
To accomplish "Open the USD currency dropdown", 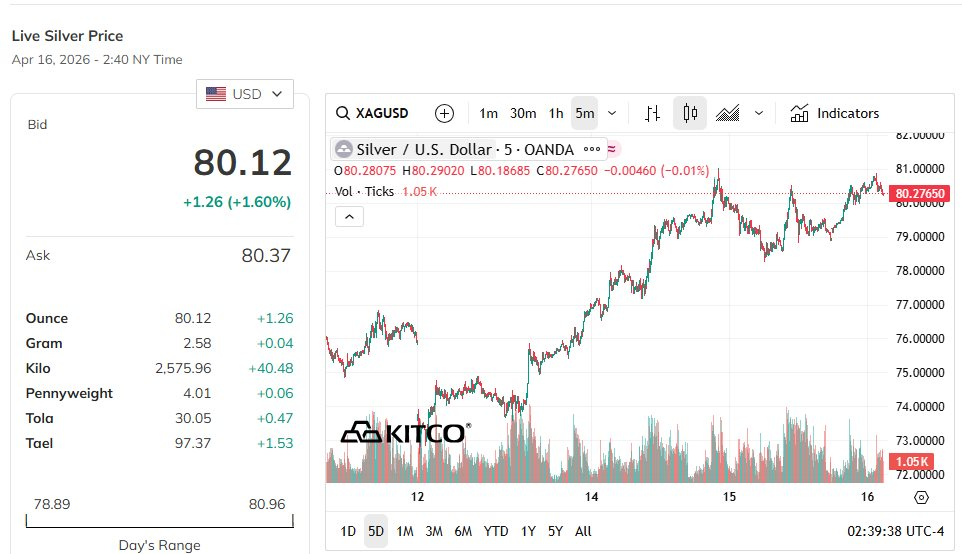I will click(x=245, y=94).
